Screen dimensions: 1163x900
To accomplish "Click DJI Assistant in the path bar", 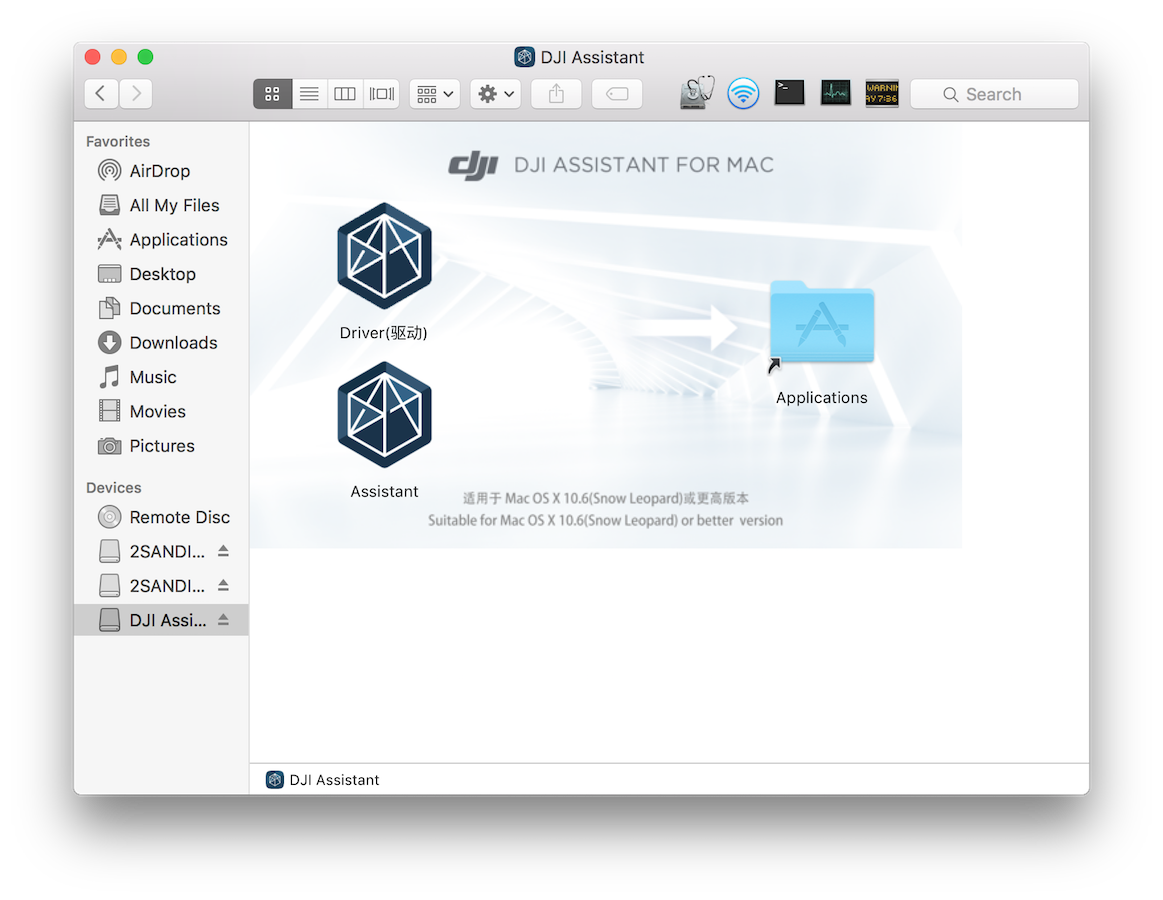I will 323,780.
